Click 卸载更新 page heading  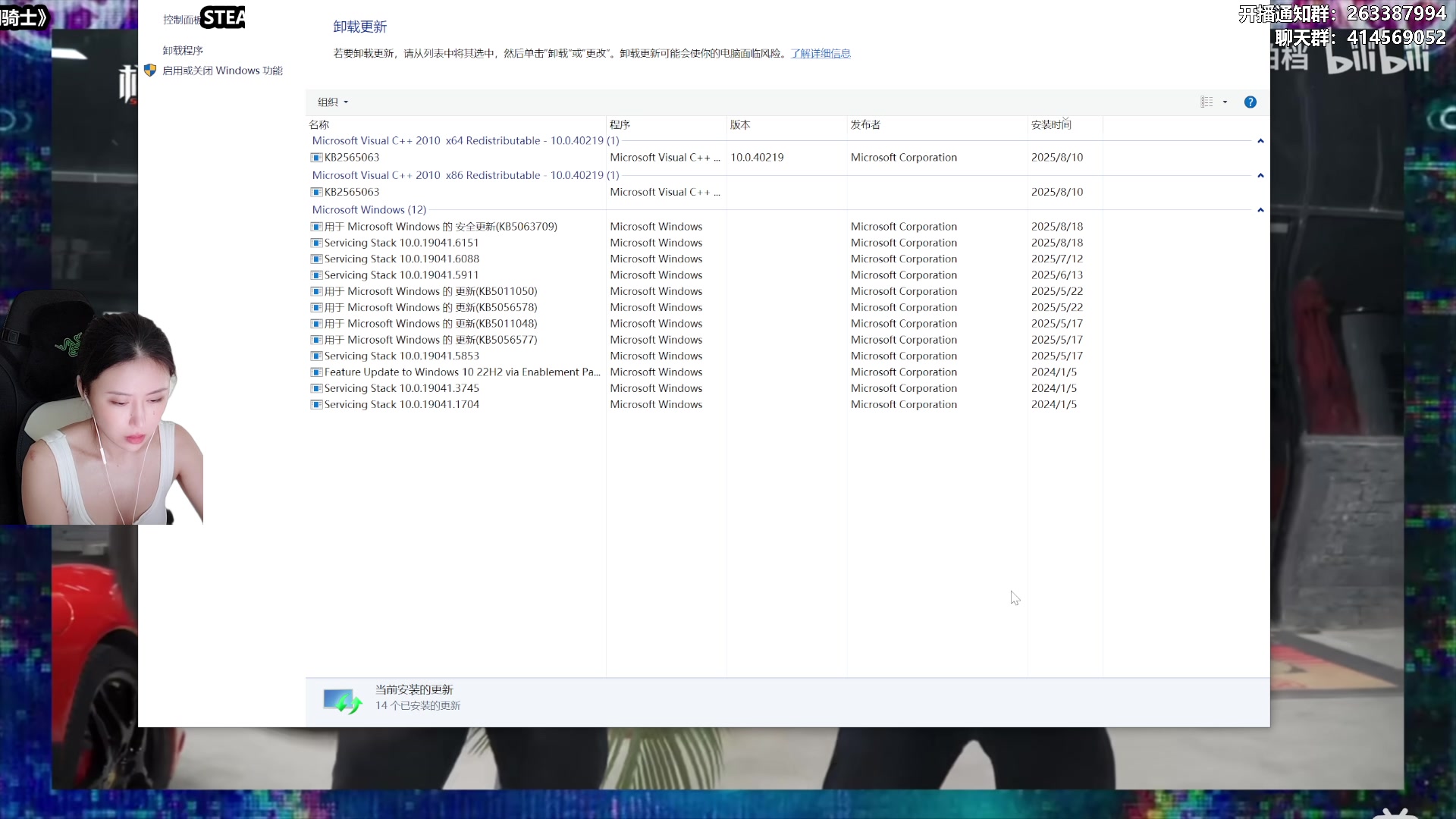pos(359,27)
